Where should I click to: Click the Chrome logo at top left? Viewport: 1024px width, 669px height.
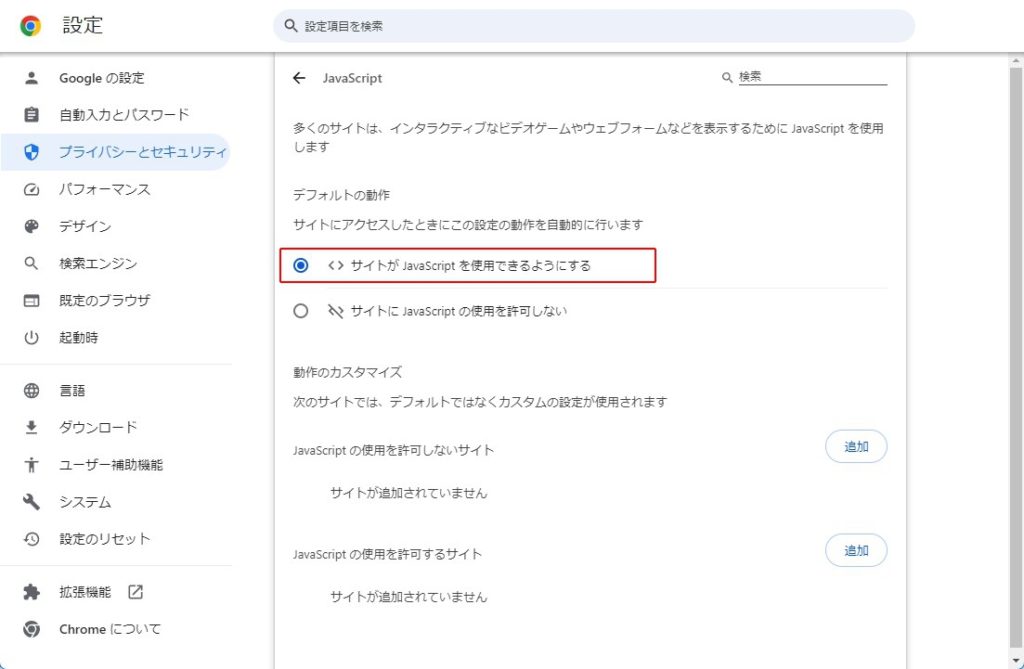point(31,26)
